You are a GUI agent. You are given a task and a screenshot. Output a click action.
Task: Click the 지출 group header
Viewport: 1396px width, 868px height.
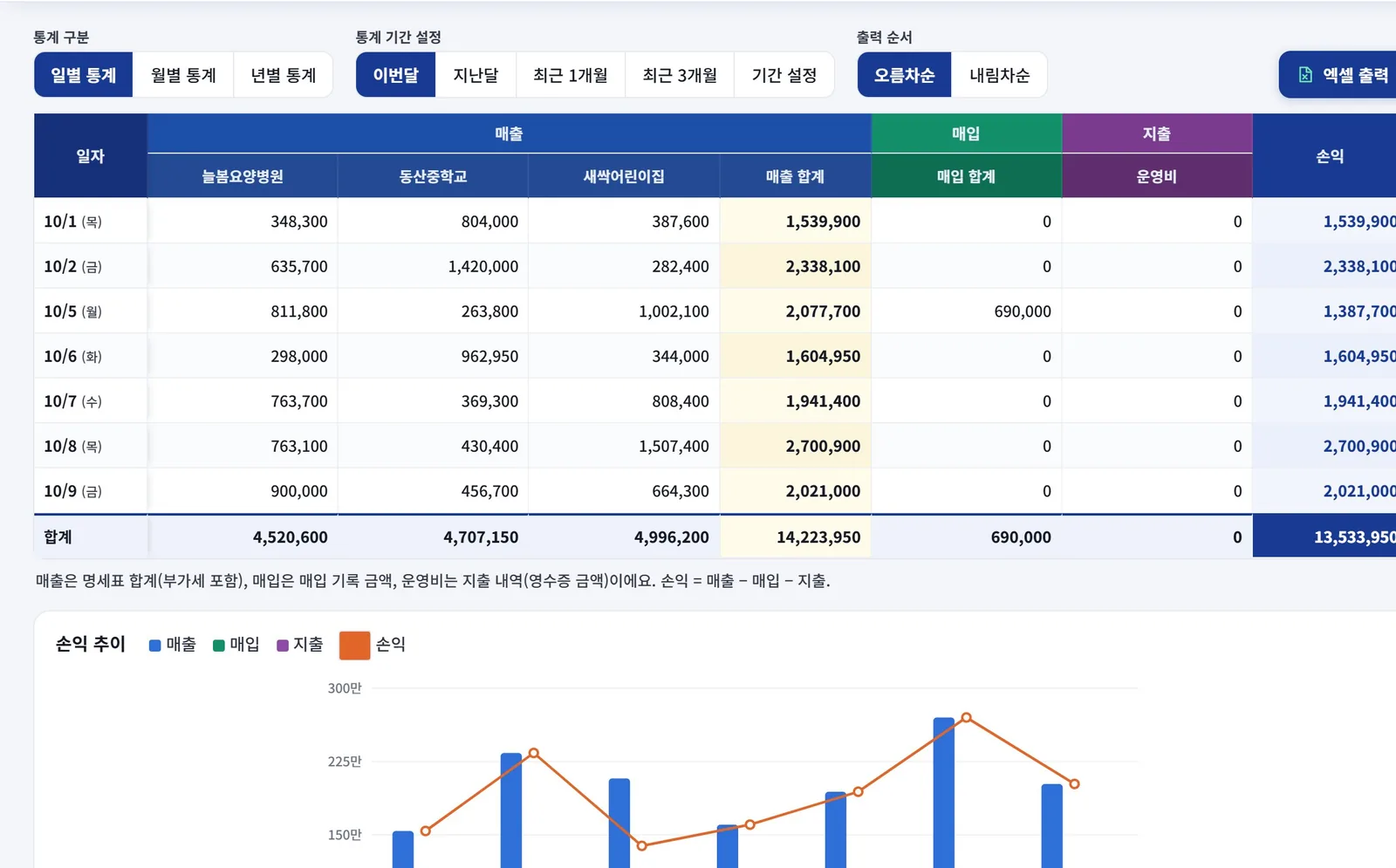[1157, 133]
